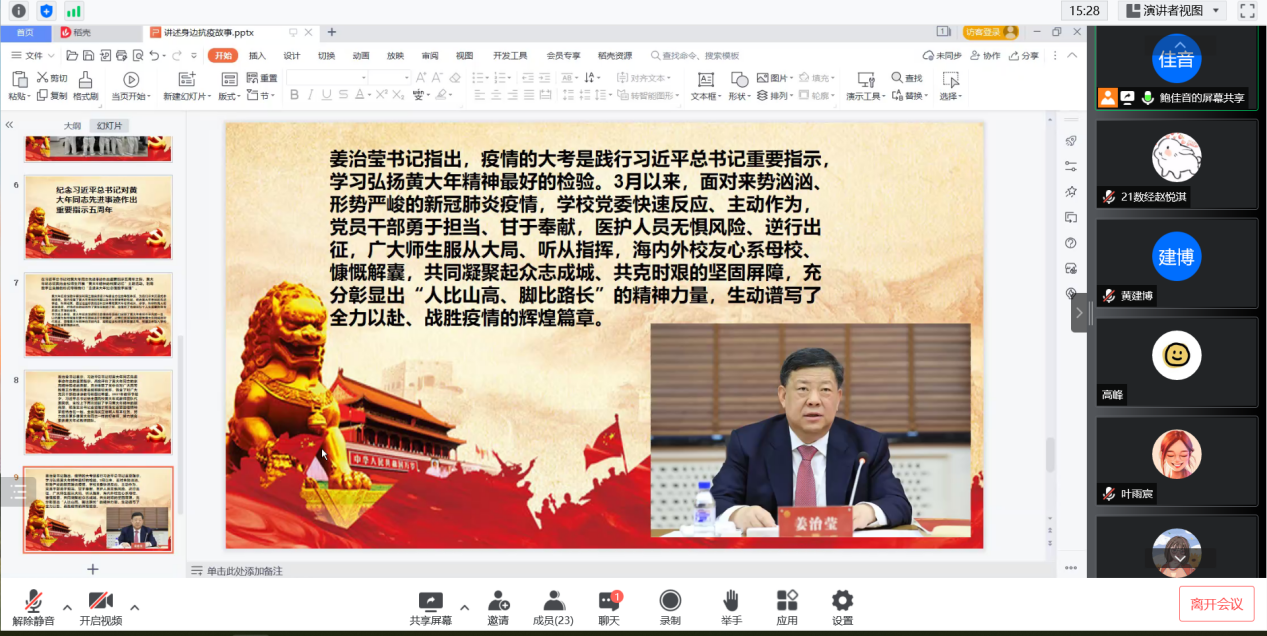The height and width of the screenshot is (636, 1267).
Task: Click the Format Painter (格式刷) icon
Action: click(85, 80)
